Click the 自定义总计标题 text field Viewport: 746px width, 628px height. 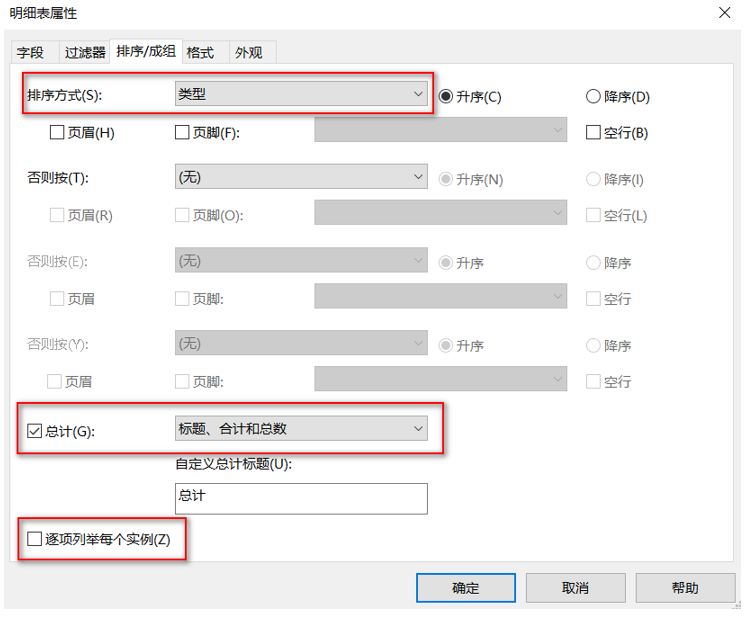301,498
